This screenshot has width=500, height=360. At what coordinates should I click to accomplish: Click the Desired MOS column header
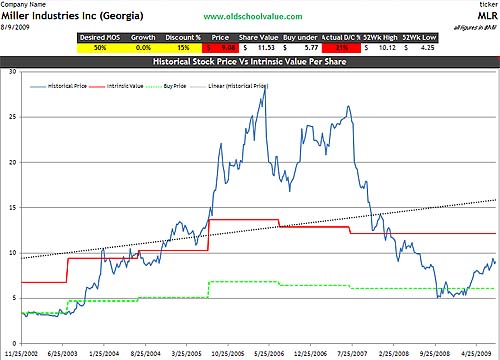pyautogui.click(x=100, y=38)
